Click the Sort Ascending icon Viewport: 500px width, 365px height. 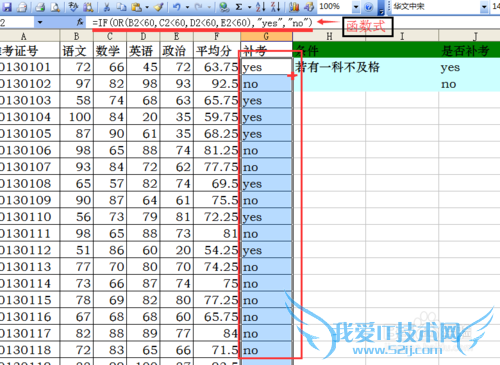260,7
